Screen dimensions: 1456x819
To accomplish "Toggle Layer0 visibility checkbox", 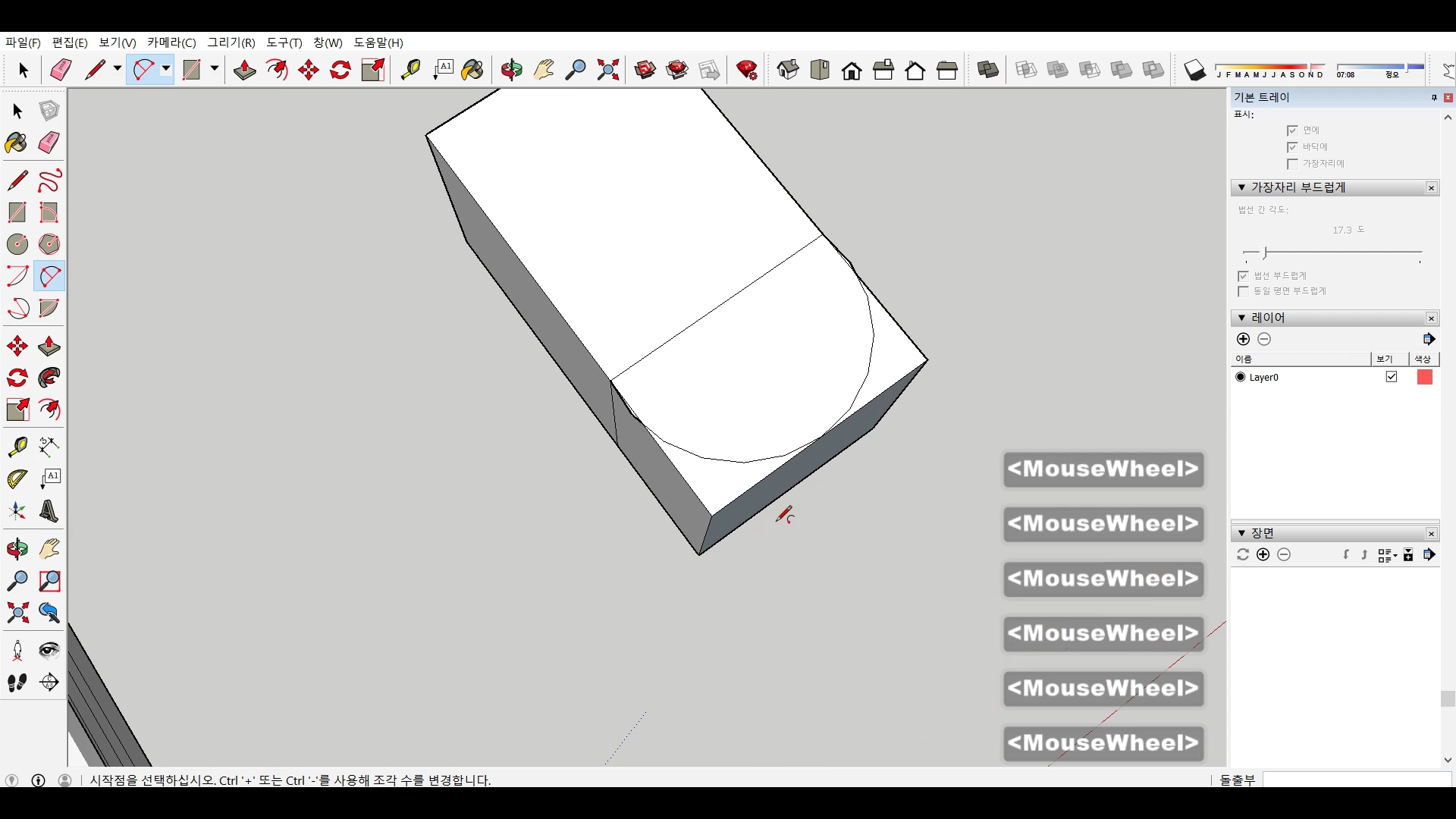I will tap(1392, 377).
